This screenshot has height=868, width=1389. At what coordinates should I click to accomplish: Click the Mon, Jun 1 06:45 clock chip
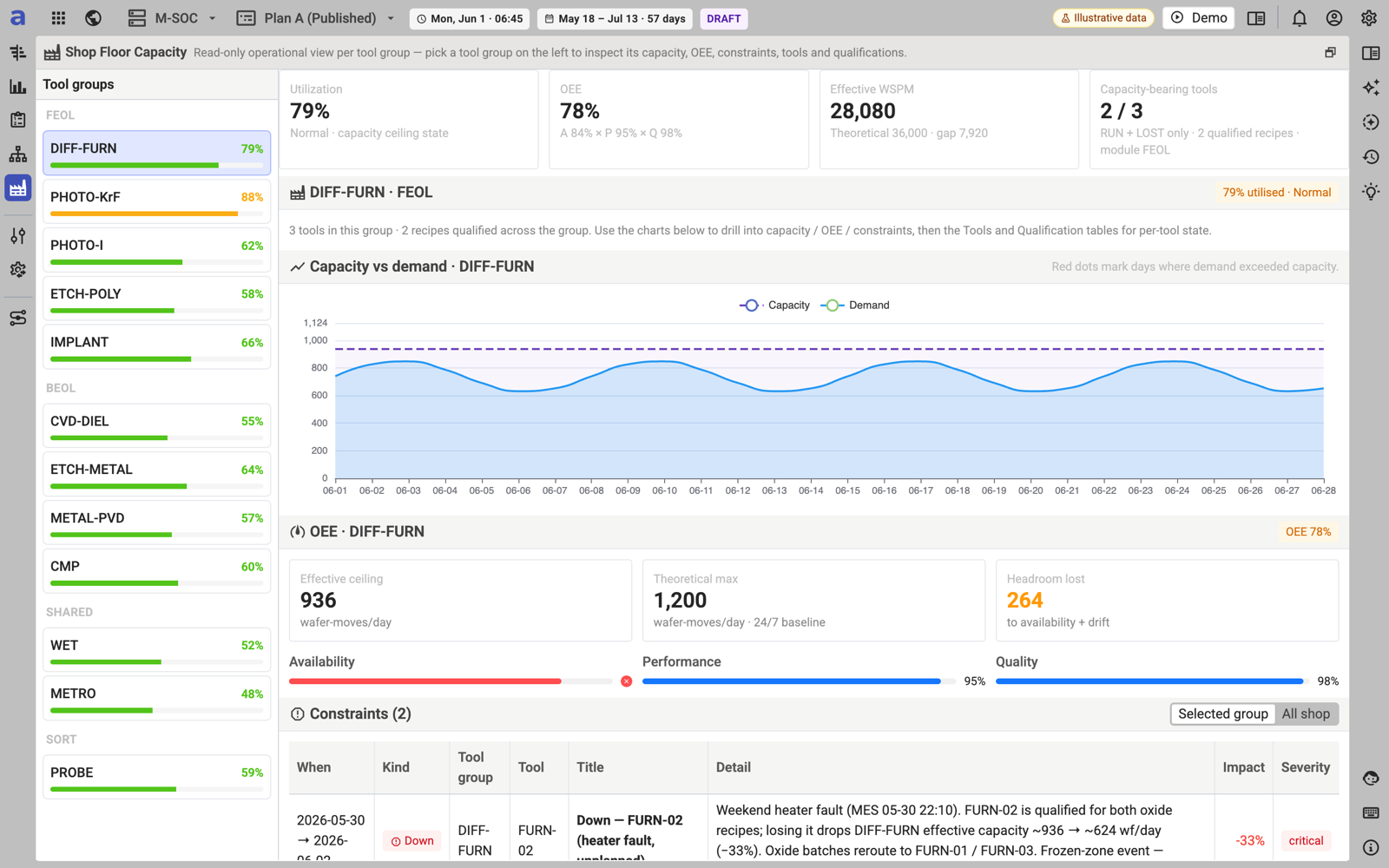tap(470, 18)
